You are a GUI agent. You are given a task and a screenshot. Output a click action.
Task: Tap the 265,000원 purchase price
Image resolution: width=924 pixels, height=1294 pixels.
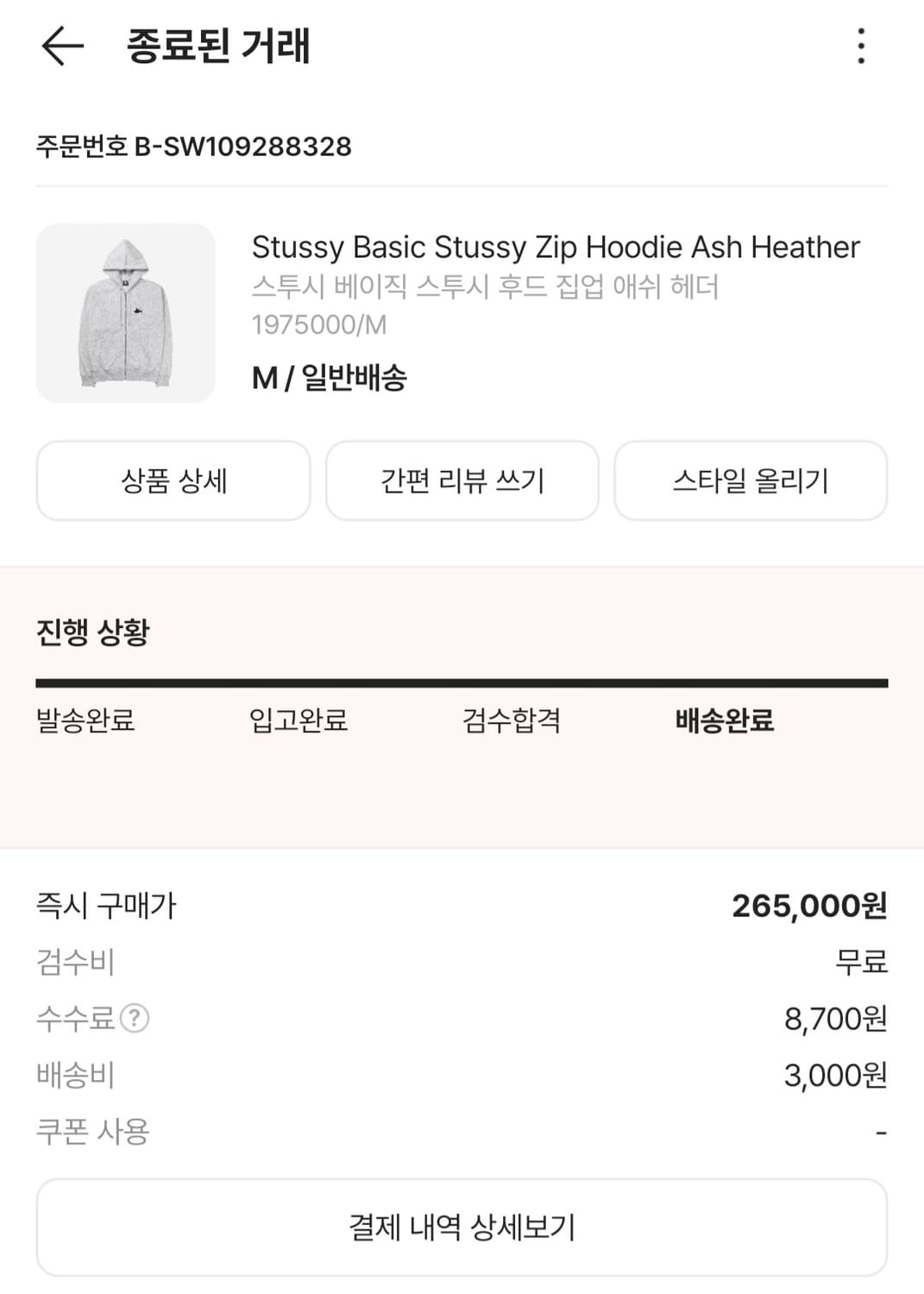pos(808,906)
